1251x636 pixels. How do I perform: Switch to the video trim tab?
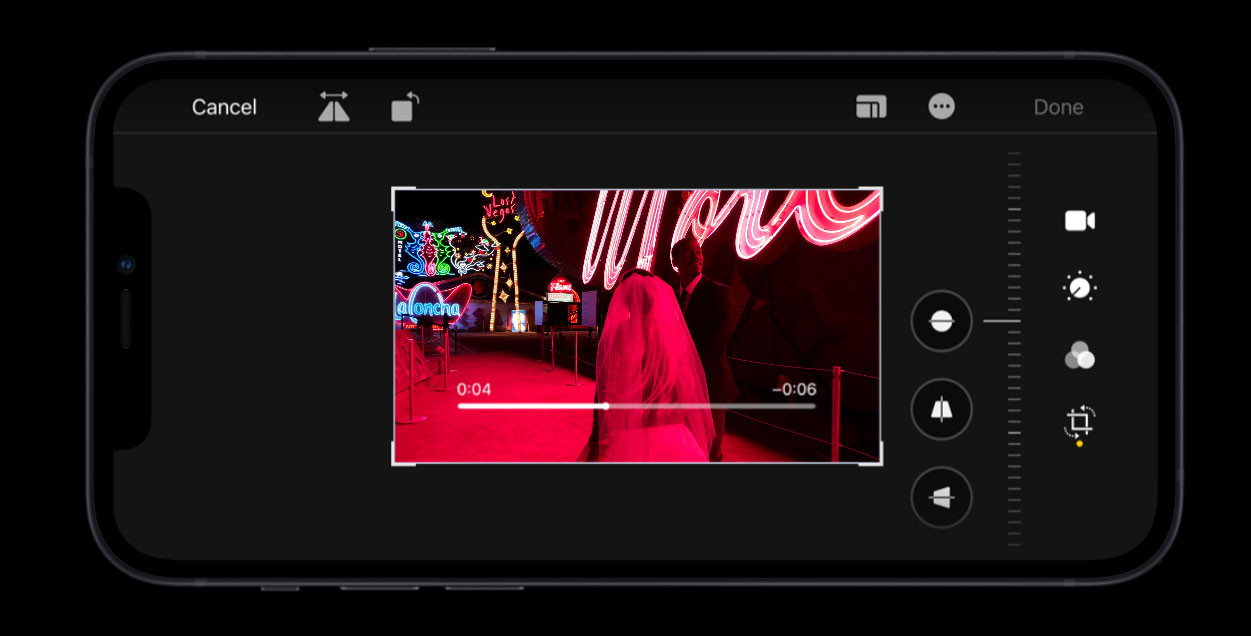tap(1079, 221)
